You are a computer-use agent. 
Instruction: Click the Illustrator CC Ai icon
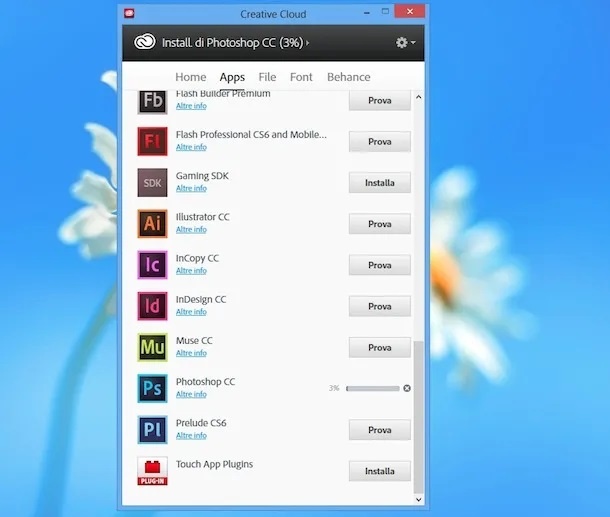(152, 224)
